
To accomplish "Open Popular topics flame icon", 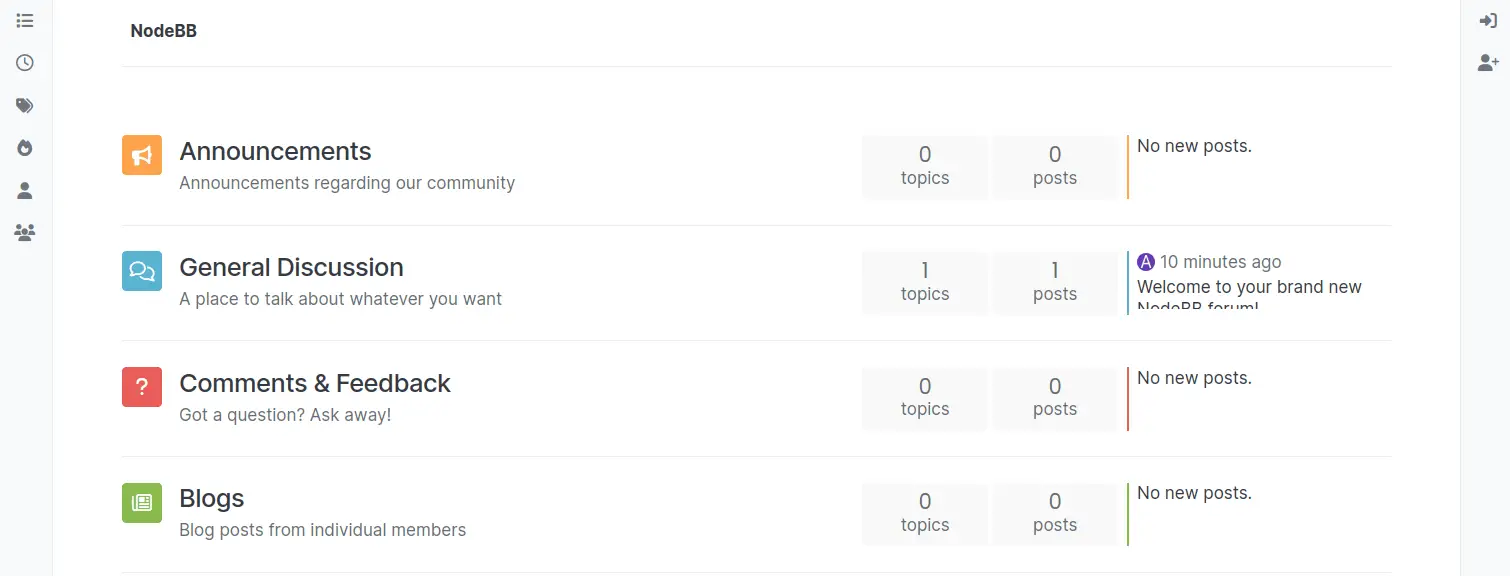I will [x=25, y=148].
